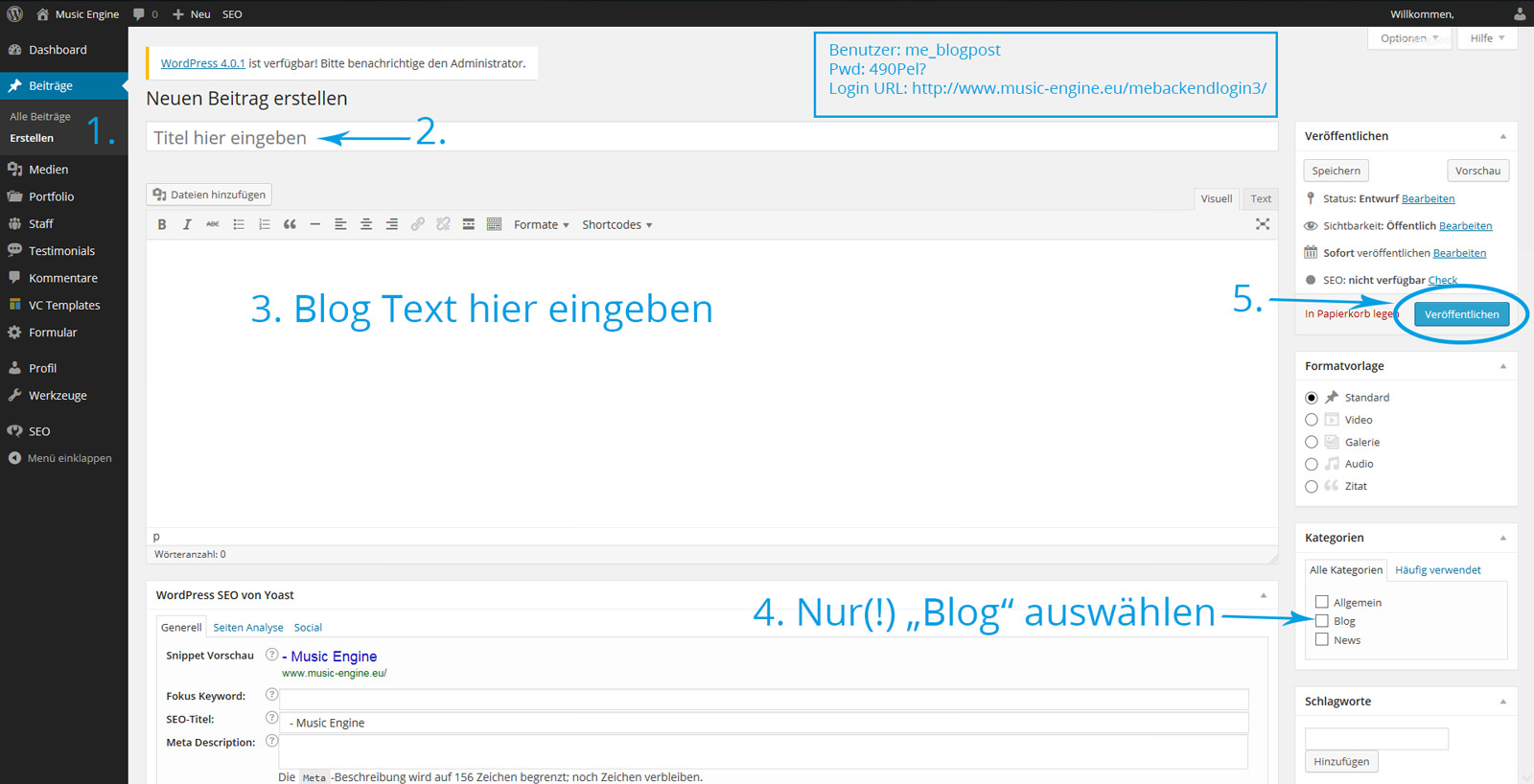
Task: Align text right
Action: (x=391, y=224)
